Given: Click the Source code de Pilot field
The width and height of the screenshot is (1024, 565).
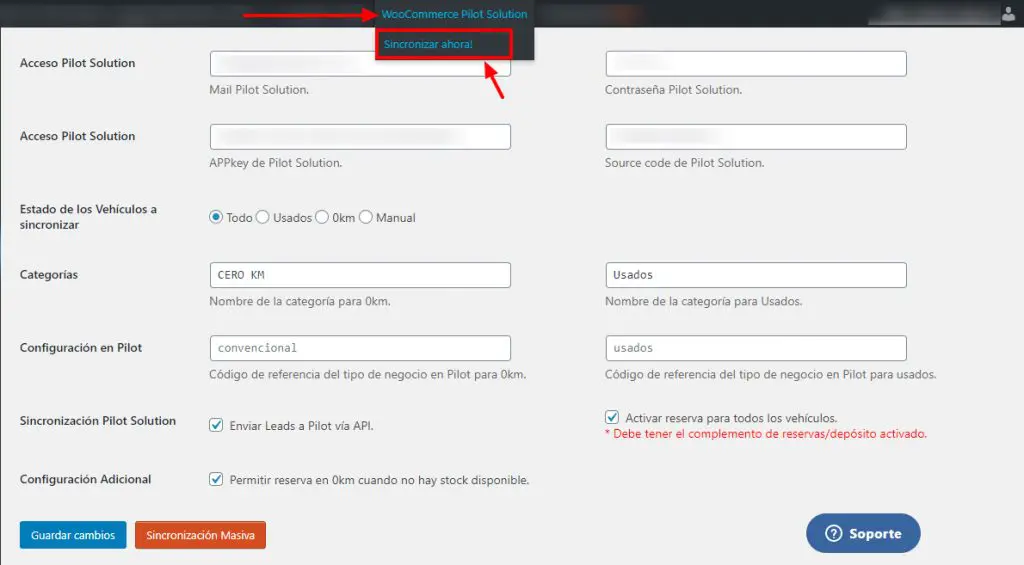Looking at the screenshot, I should 756,137.
